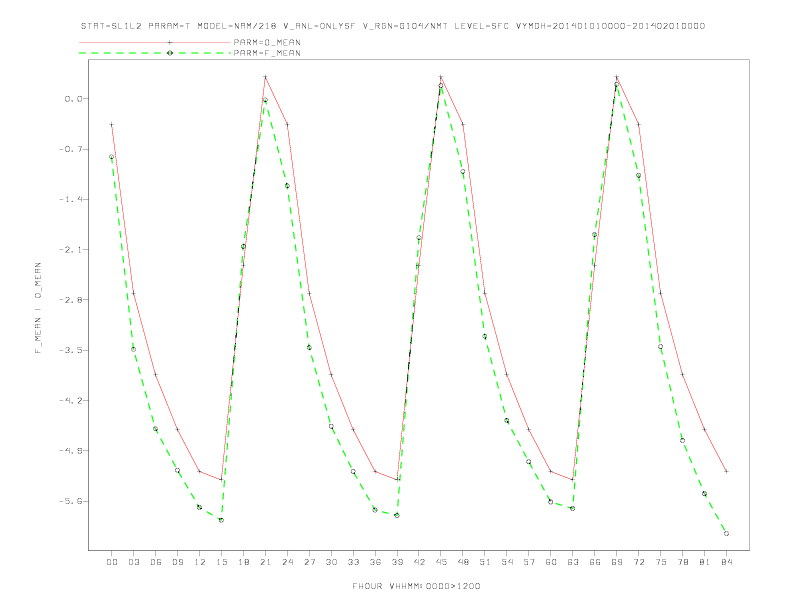
Task: Click the x-axis tick label 57
Action: coord(529,562)
